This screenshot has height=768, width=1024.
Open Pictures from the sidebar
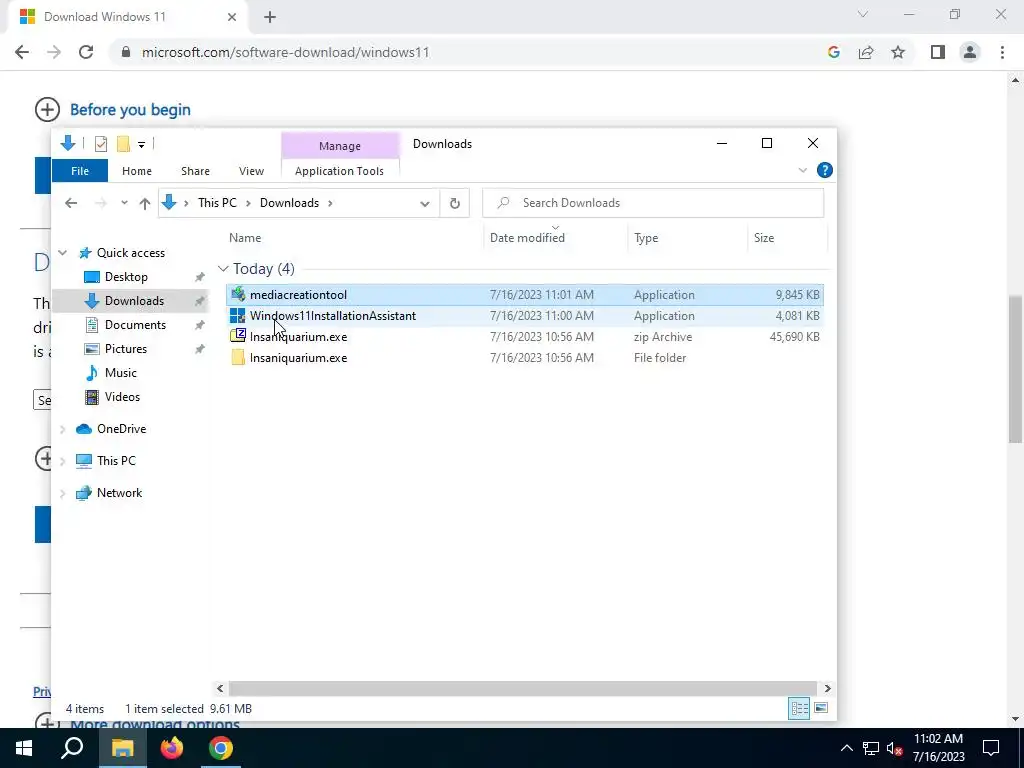point(125,349)
